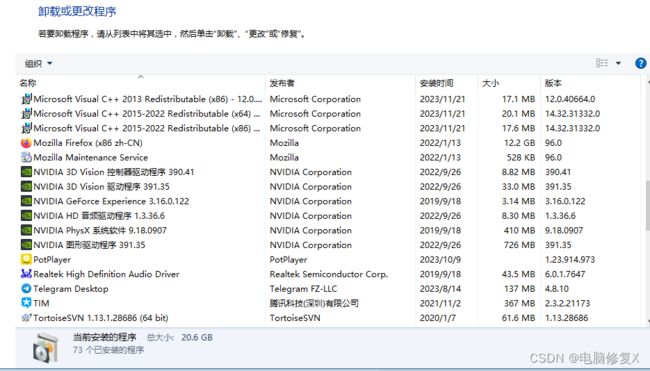The image size is (650, 371).
Task: Click the installed programs icon in details pane
Action: (x=46, y=347)
